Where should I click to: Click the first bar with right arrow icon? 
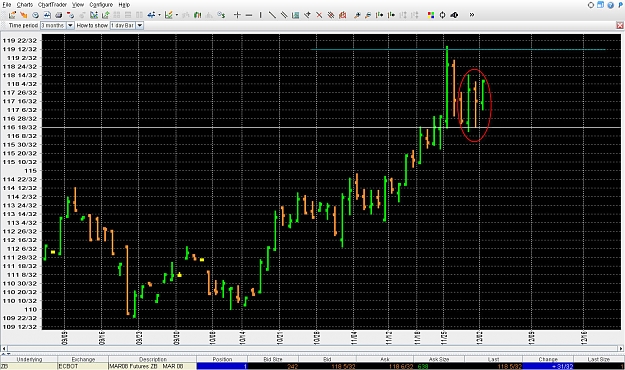(379, 15)
